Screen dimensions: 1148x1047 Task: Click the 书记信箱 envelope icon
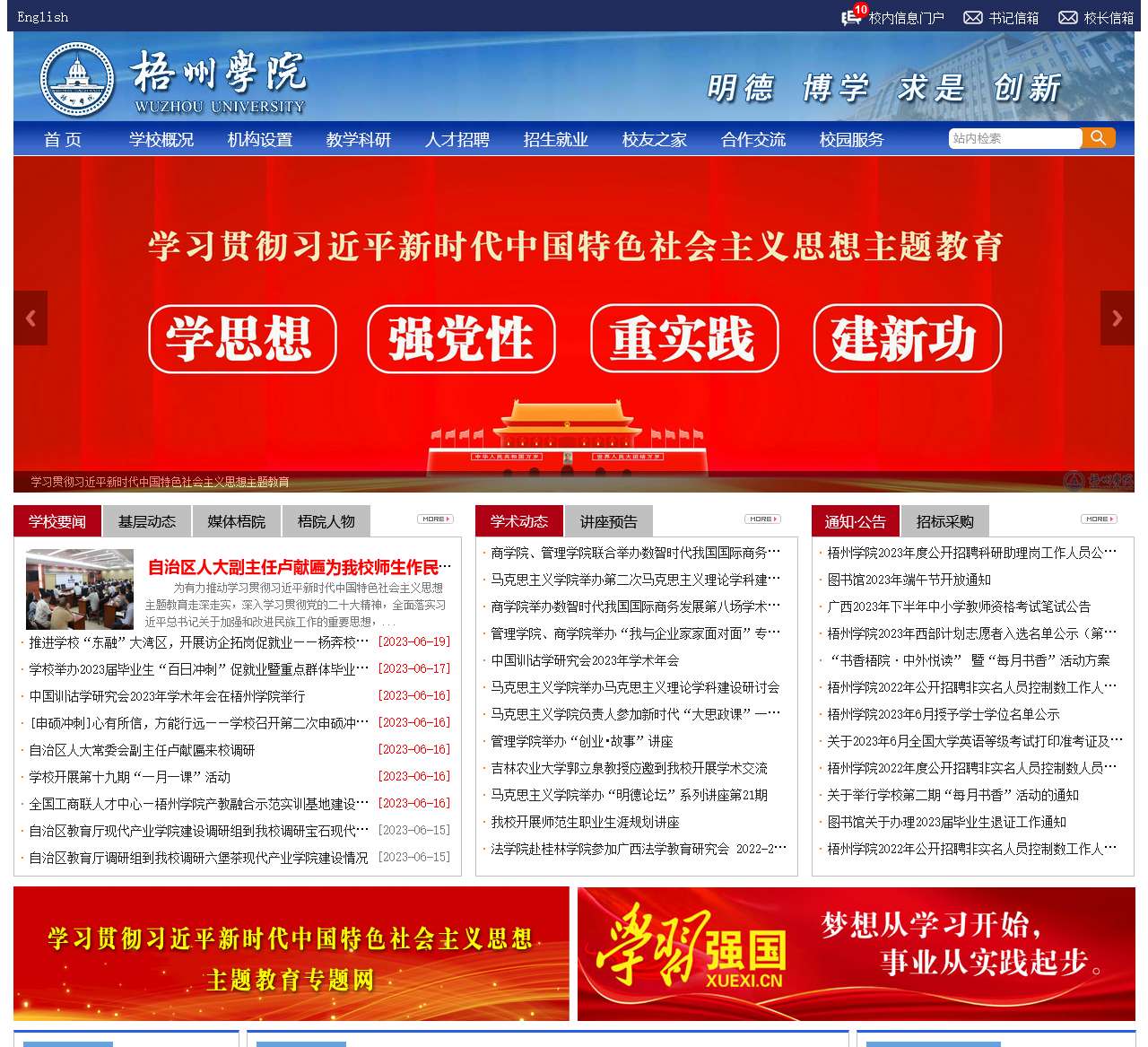point(973,18)
